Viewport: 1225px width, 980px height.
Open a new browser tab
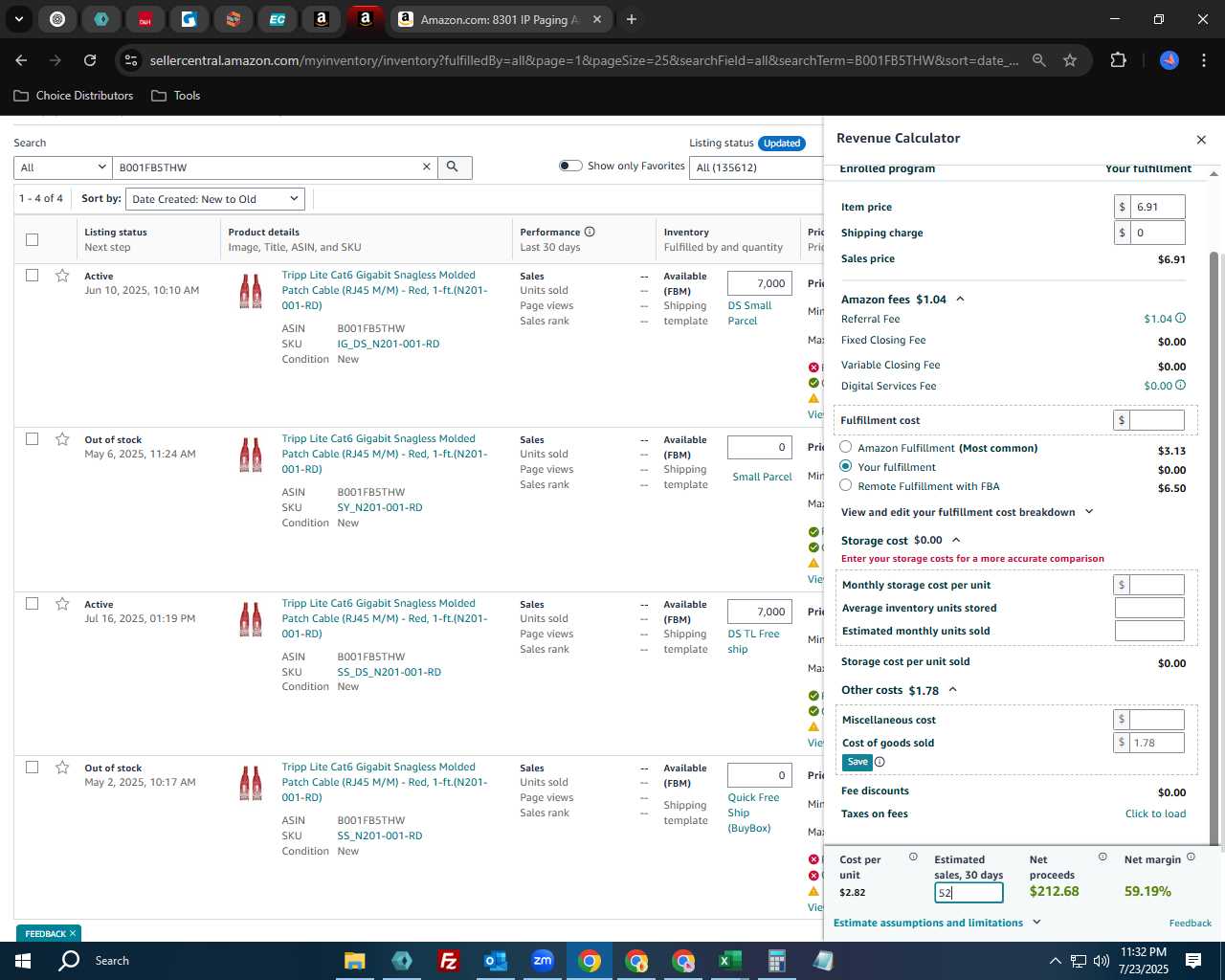(x=632, y=19)
